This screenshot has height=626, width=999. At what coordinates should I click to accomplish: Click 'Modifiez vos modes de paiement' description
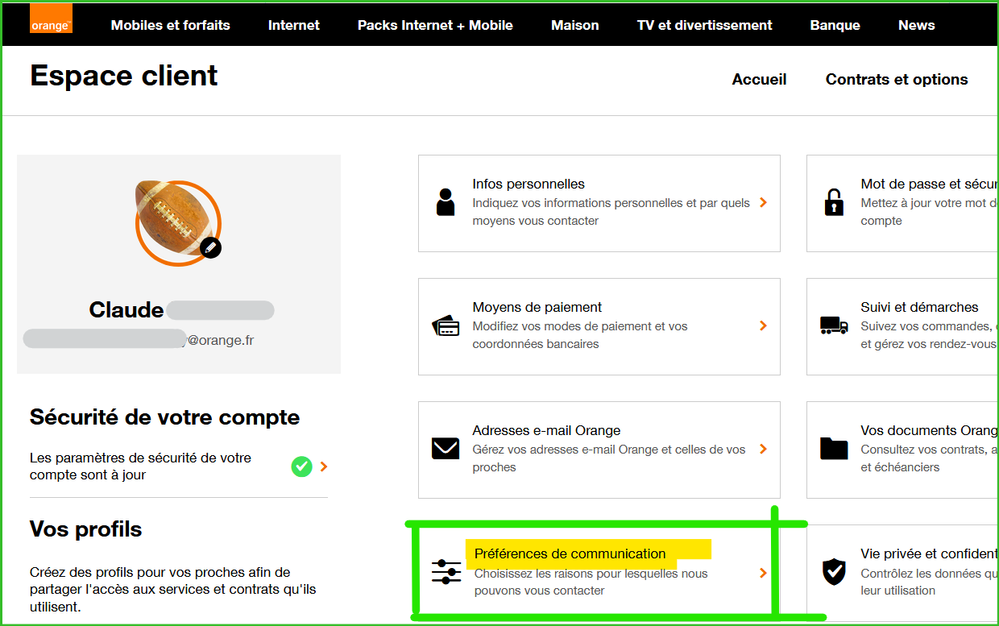(x=580, y=335)
